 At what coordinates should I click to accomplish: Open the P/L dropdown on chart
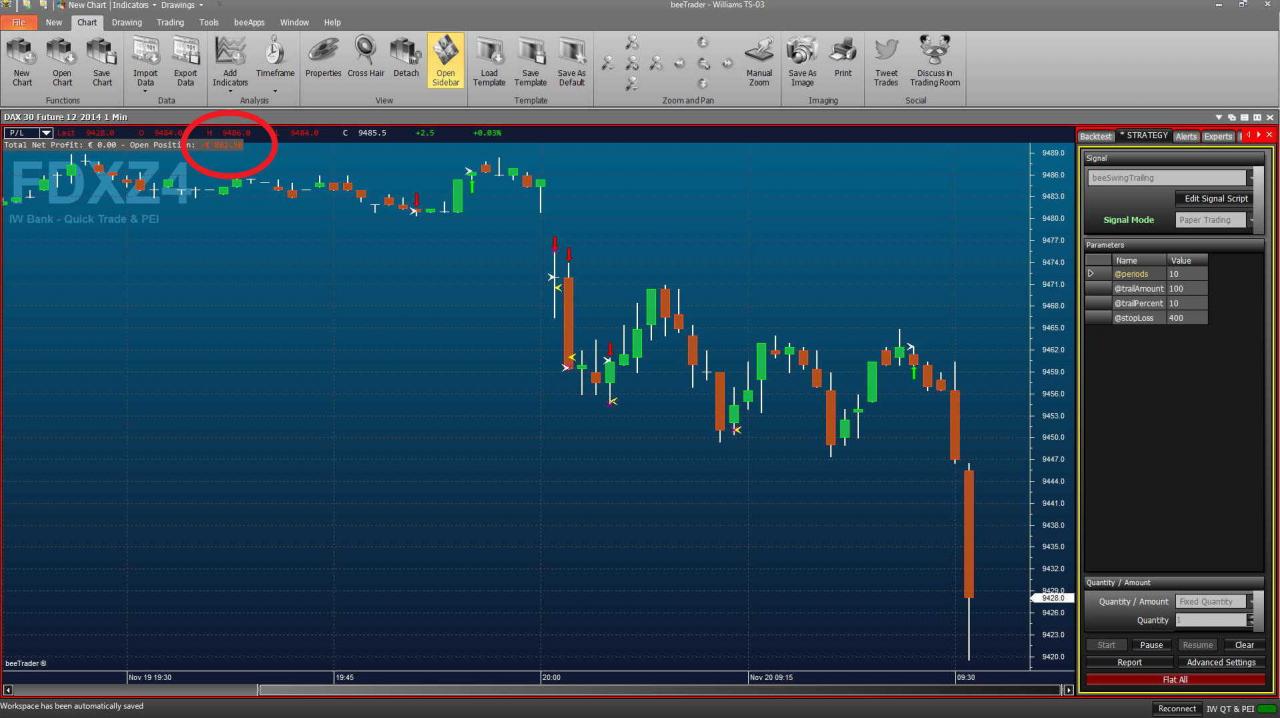click(45, 133)
